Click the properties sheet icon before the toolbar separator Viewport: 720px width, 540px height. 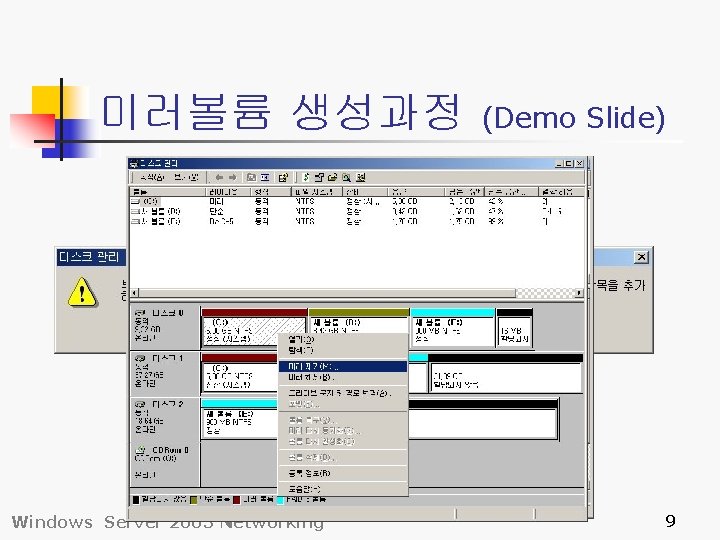pos(283,177)
